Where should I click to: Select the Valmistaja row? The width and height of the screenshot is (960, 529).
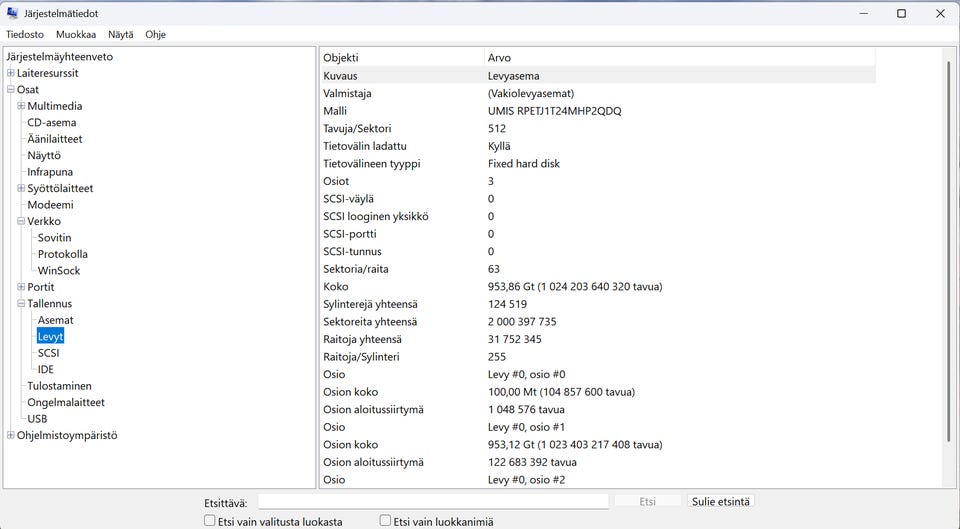[x=598, y=94]
